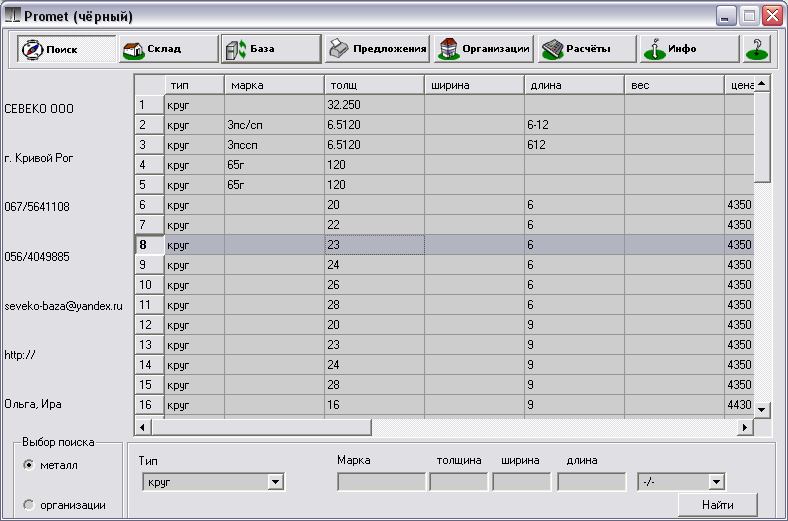The height and width of the screenshot is (521, 788).
Task: Click the марка column header
Action: (274, 85)
